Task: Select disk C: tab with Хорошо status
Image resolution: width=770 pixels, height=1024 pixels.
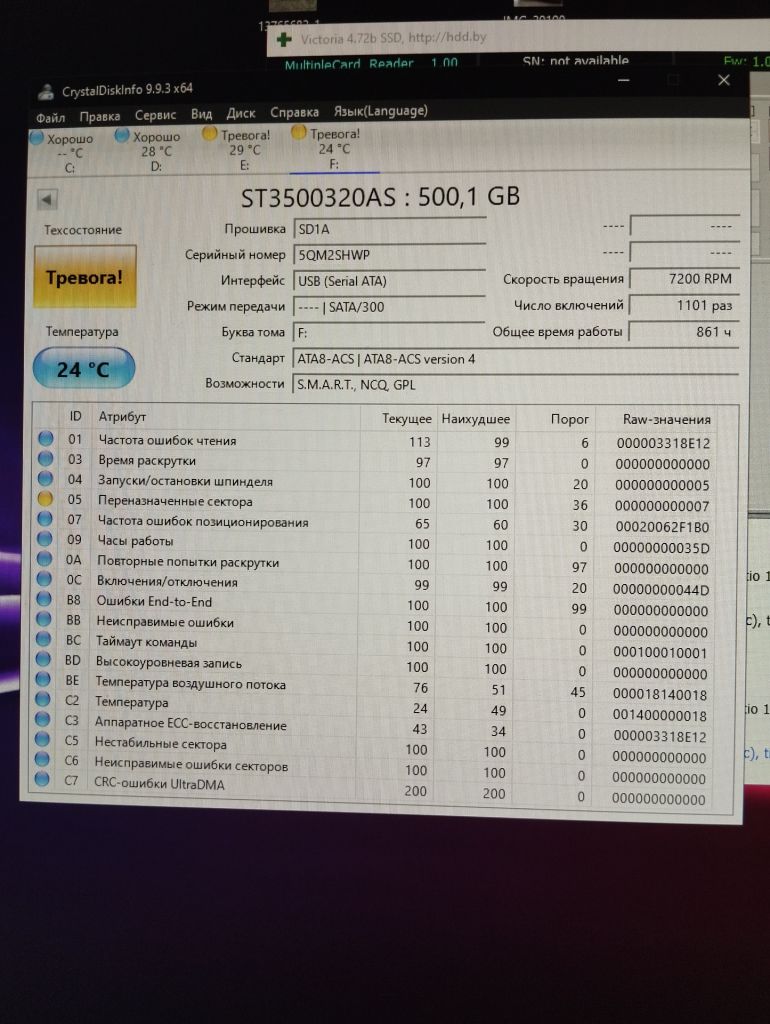Action: (x=63, y=152)
